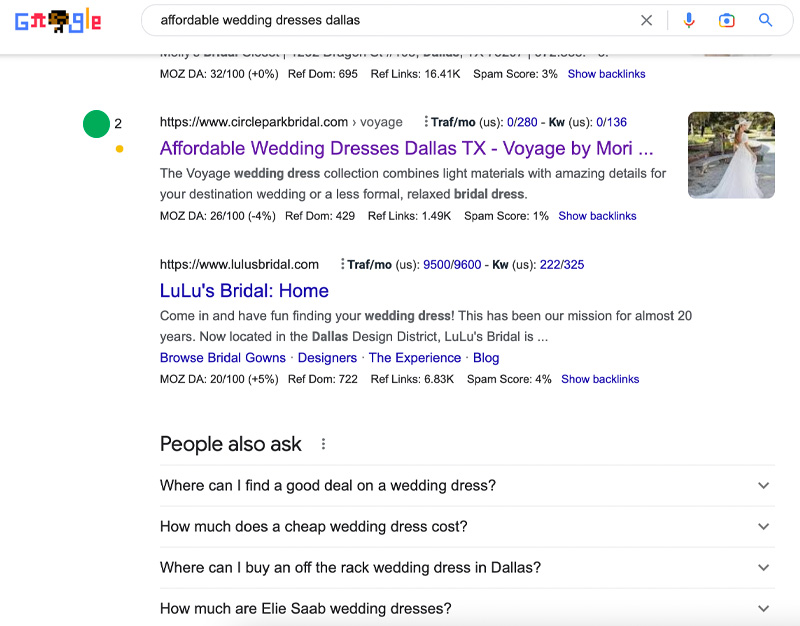Click the https://www.lulusbridal.com URL text

pos(239,264)
